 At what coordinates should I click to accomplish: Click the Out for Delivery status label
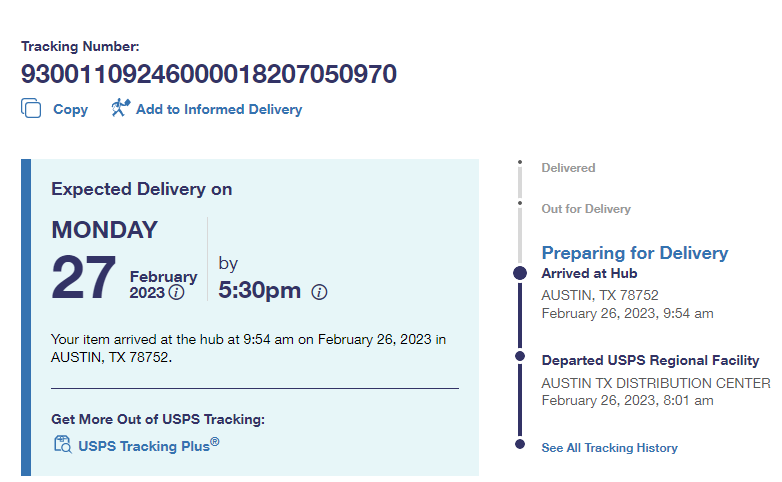pos(586,209)
